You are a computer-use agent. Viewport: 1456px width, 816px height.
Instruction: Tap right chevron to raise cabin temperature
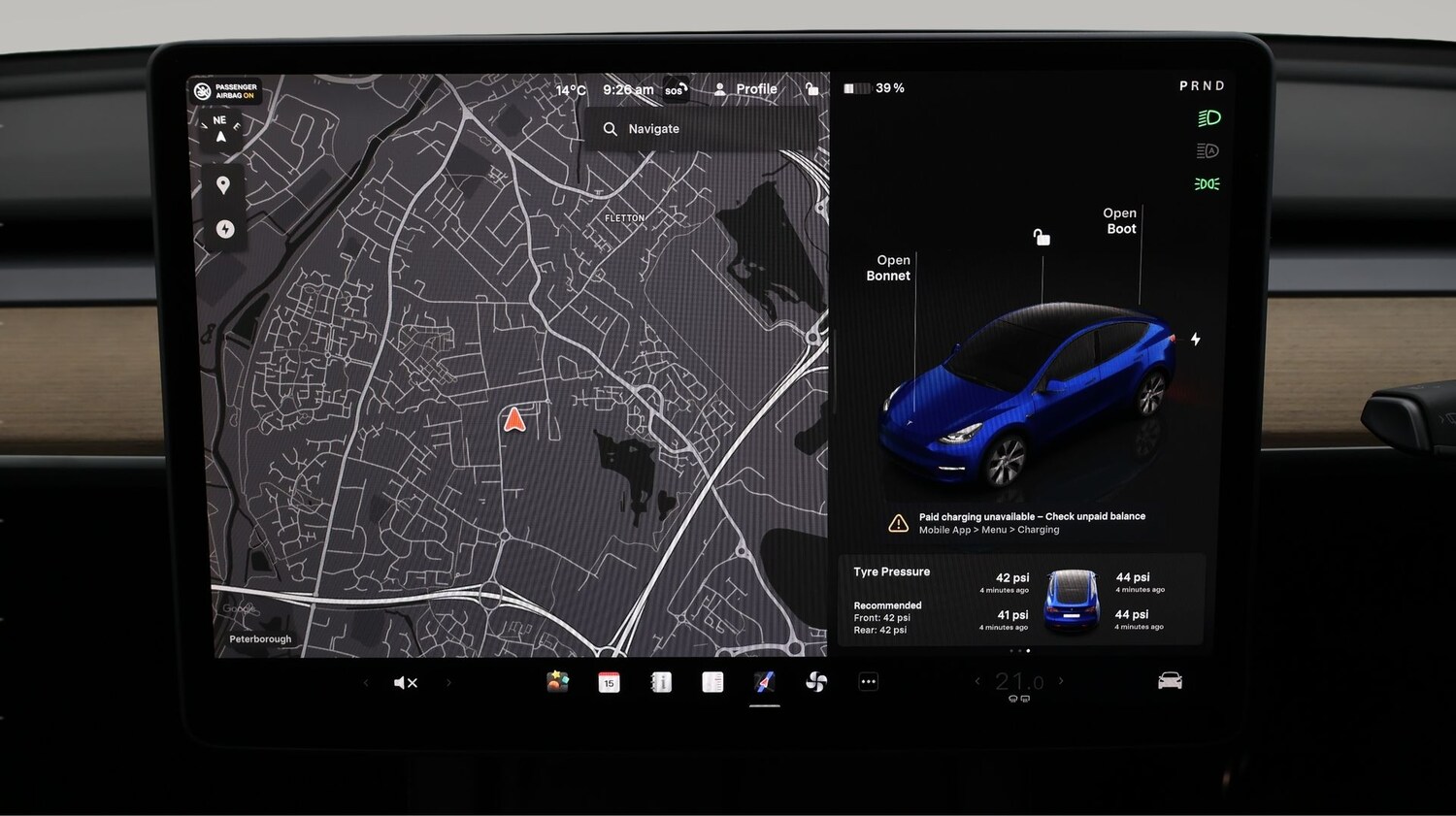pyautogui.click(x=1061, y=681)
